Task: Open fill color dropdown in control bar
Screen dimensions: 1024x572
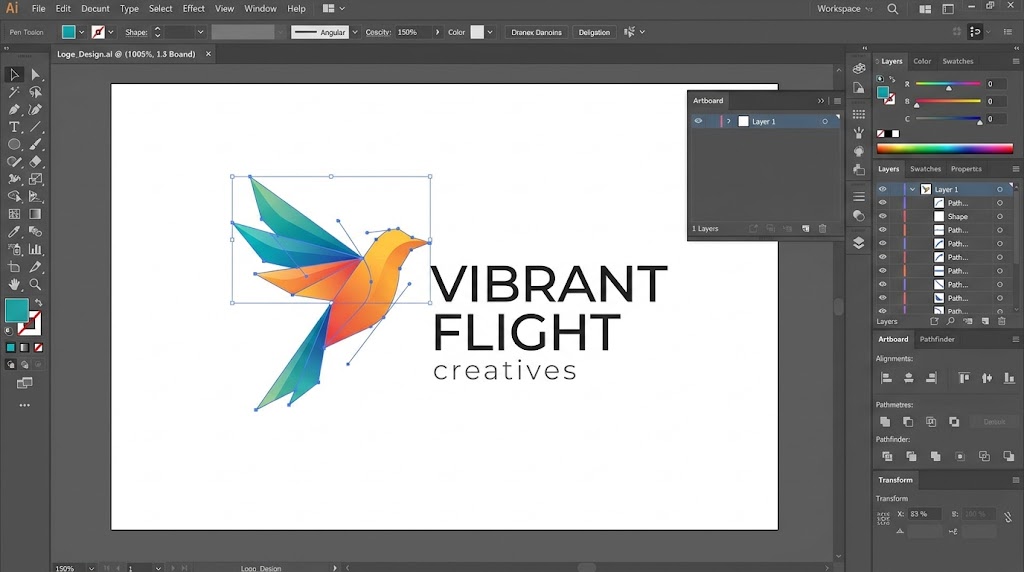Action: click(x=82, y=32)
